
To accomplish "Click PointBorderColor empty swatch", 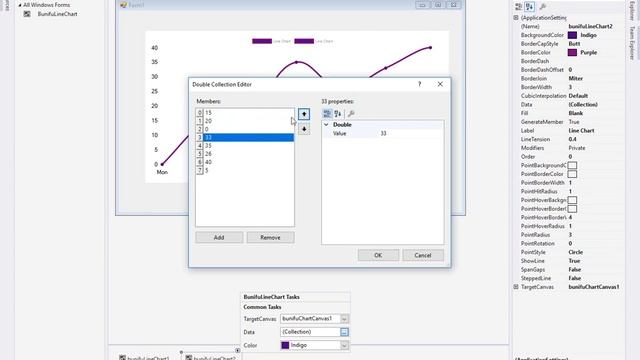I will [572, 174].
